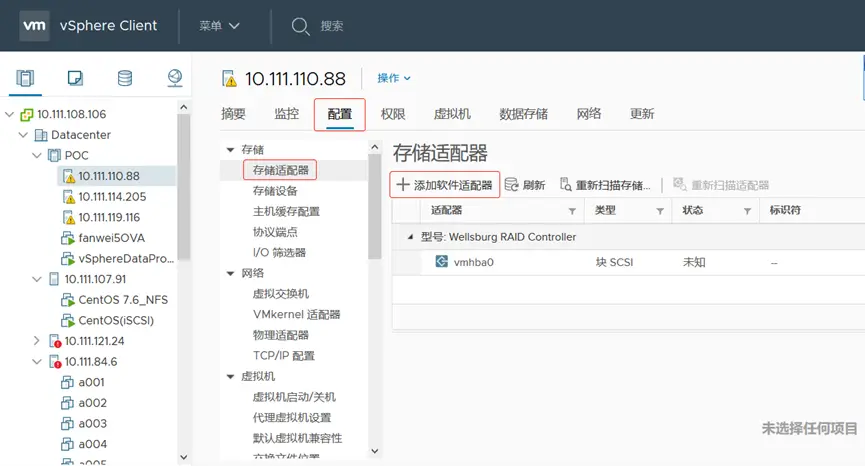Image resolution: width=865 pixels, height=466 pixels.
Task: Click the VM icon beside CentOS 7.6_NFS
Action: coord(67,300)
